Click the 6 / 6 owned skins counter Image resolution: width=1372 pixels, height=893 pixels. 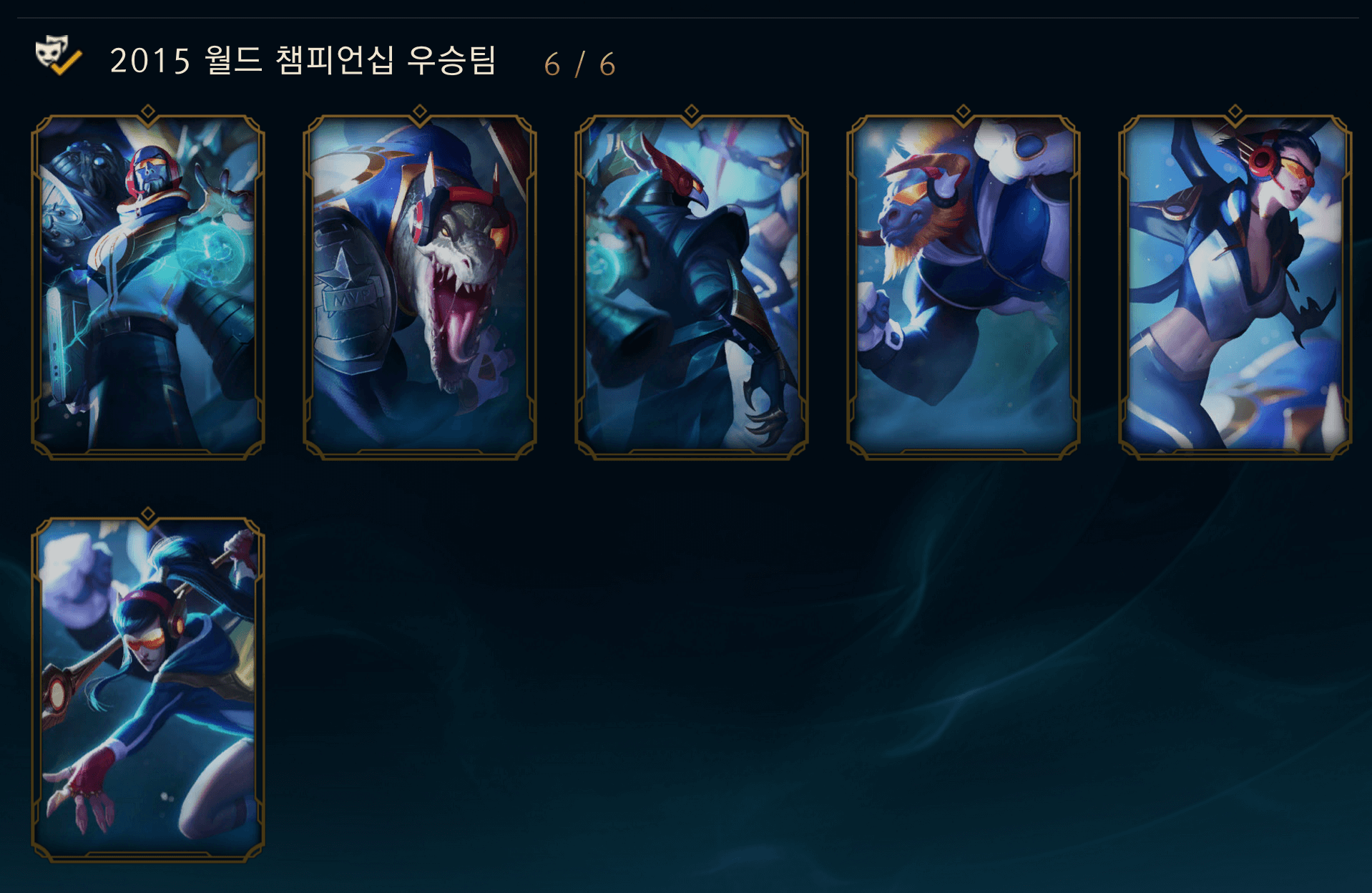pos(579,64)
